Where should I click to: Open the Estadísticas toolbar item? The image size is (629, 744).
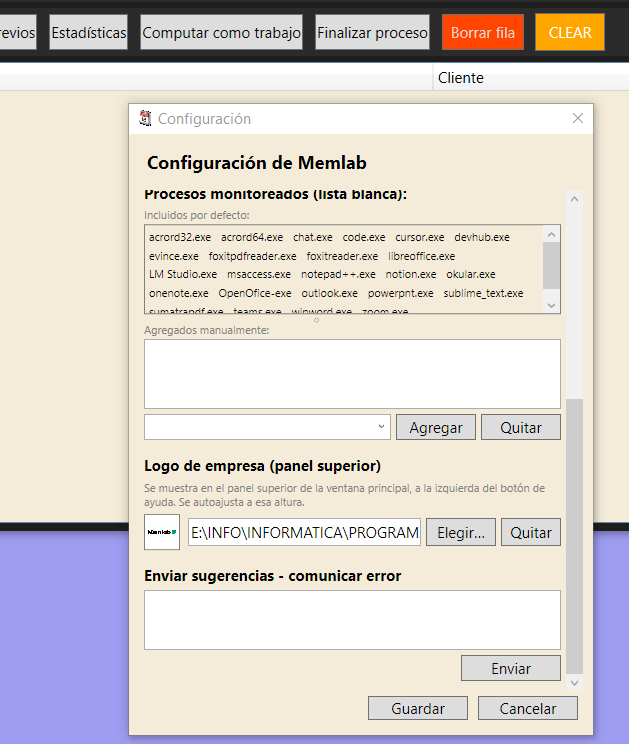[x=89, y=32]
